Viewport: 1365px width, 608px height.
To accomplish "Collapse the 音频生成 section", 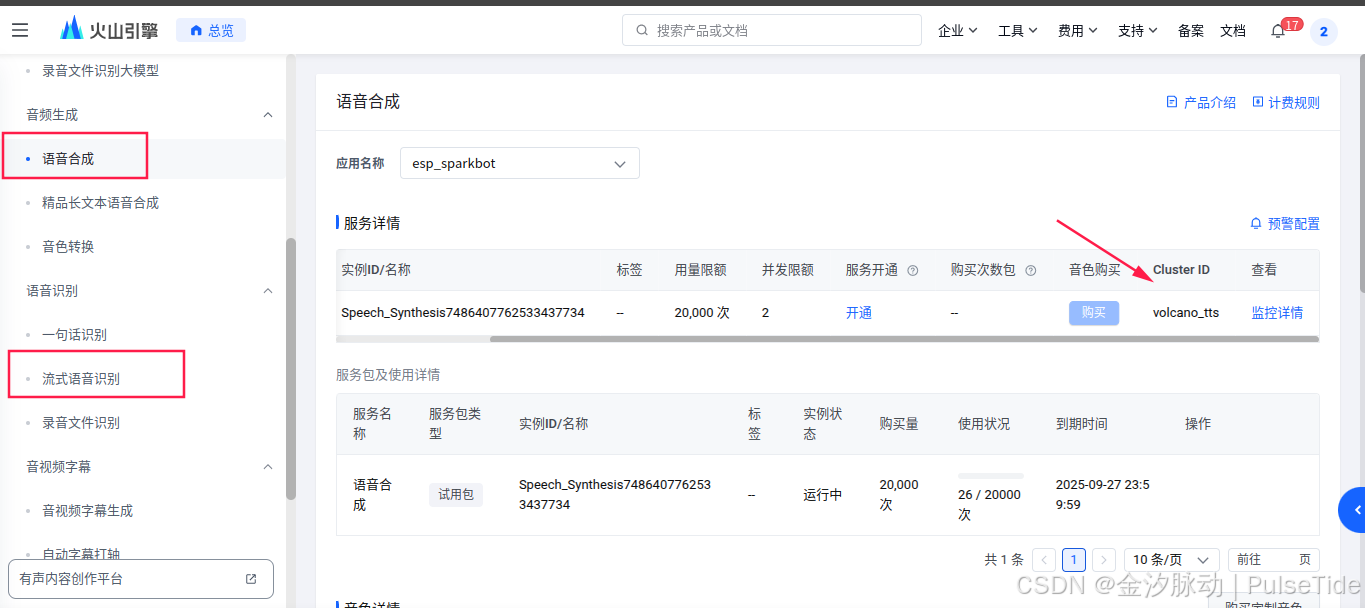I will coord(267,115).
